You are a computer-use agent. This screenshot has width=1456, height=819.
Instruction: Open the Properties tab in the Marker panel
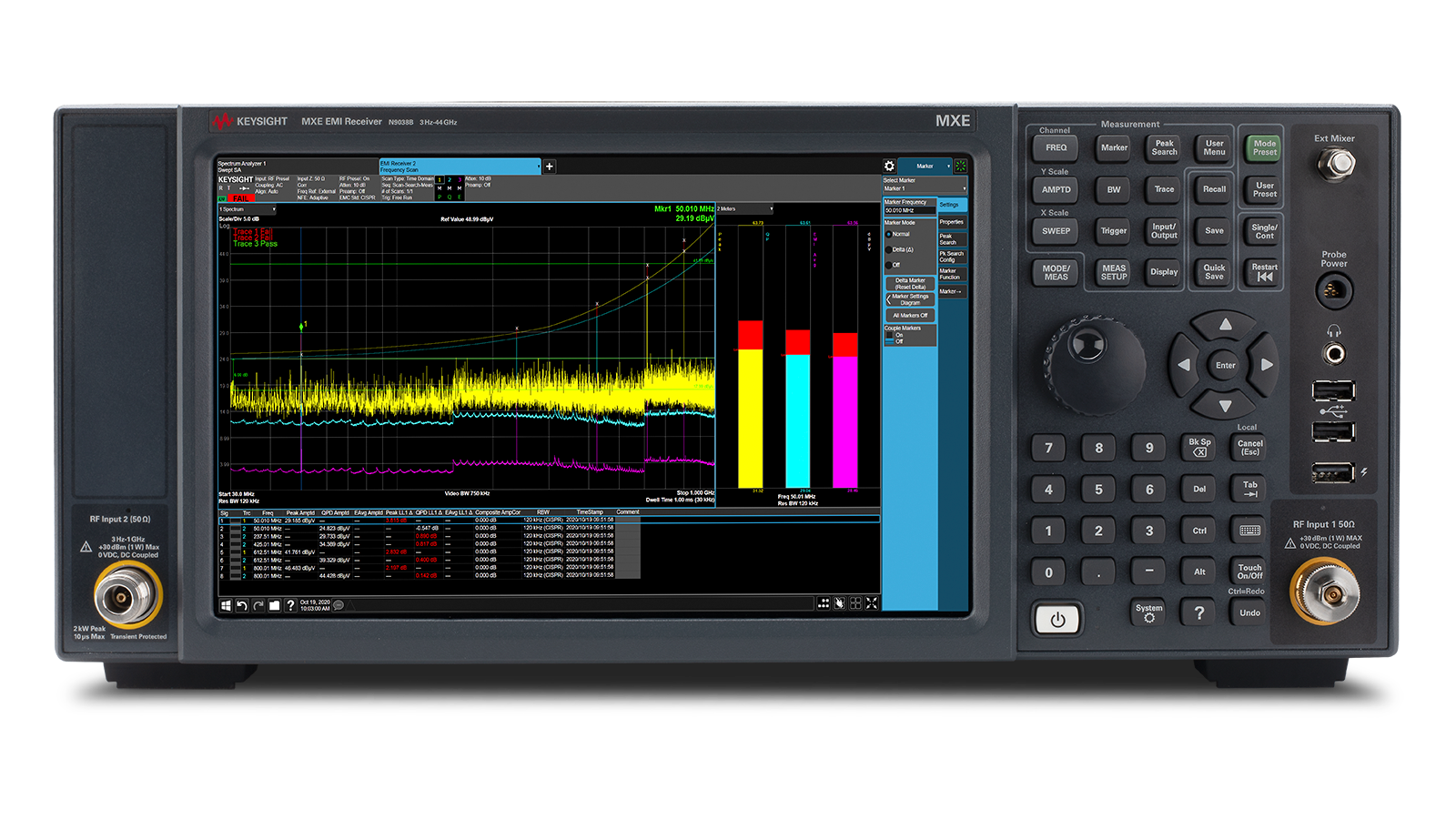[x=951, y=222]
